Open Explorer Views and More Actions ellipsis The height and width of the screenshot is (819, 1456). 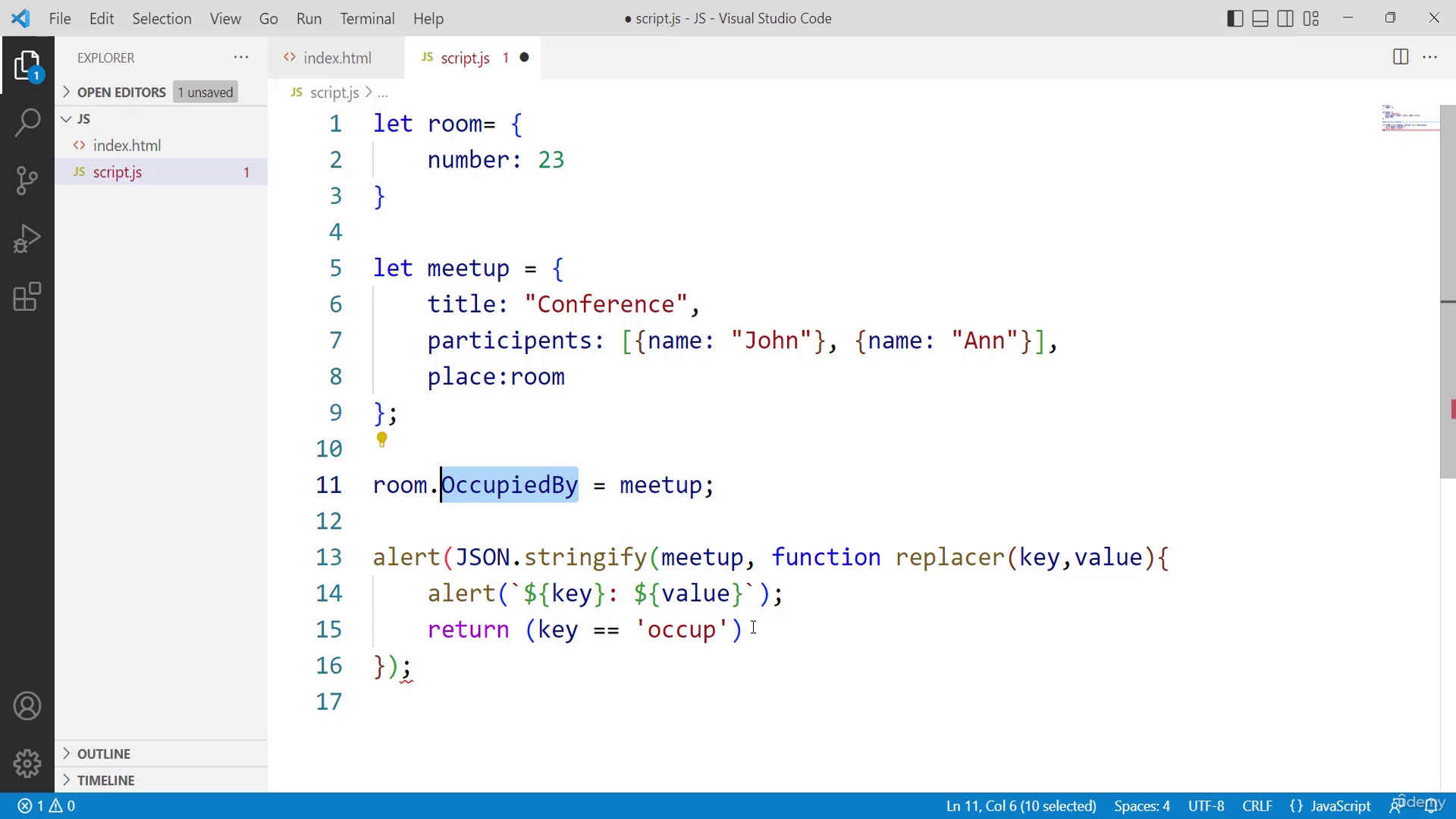(x=241, y=58)
